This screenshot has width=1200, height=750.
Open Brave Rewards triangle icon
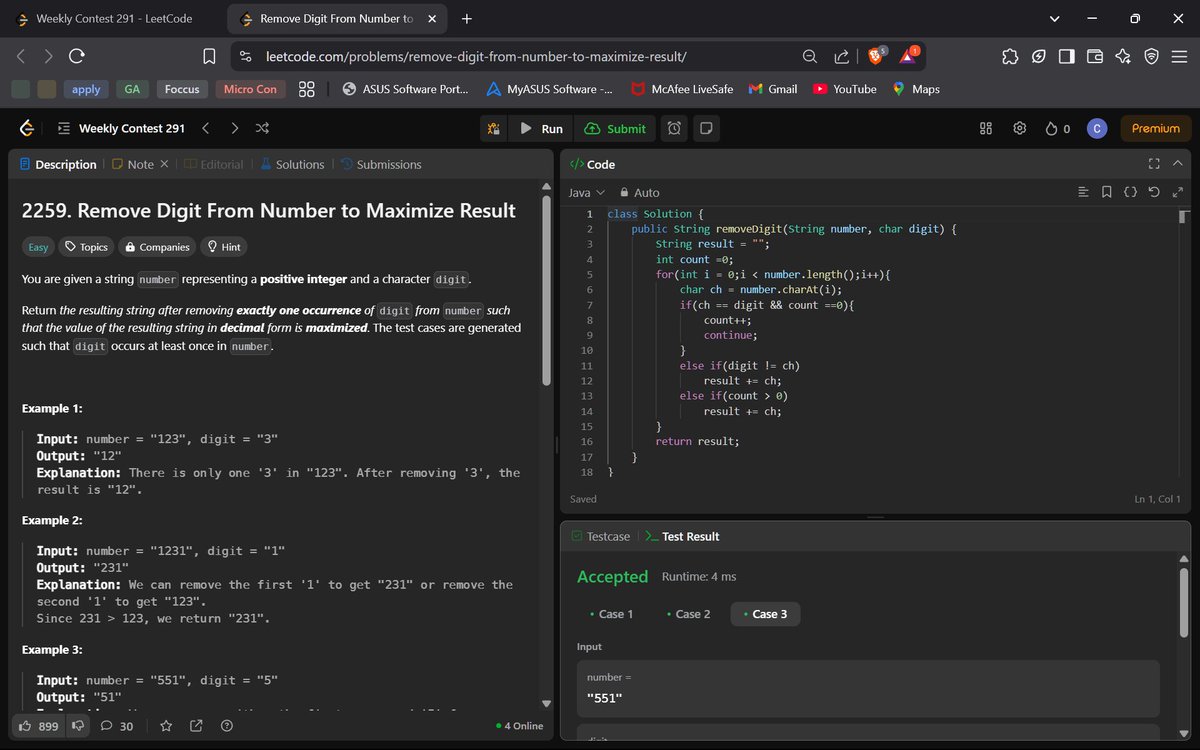(x=910, y=56)
